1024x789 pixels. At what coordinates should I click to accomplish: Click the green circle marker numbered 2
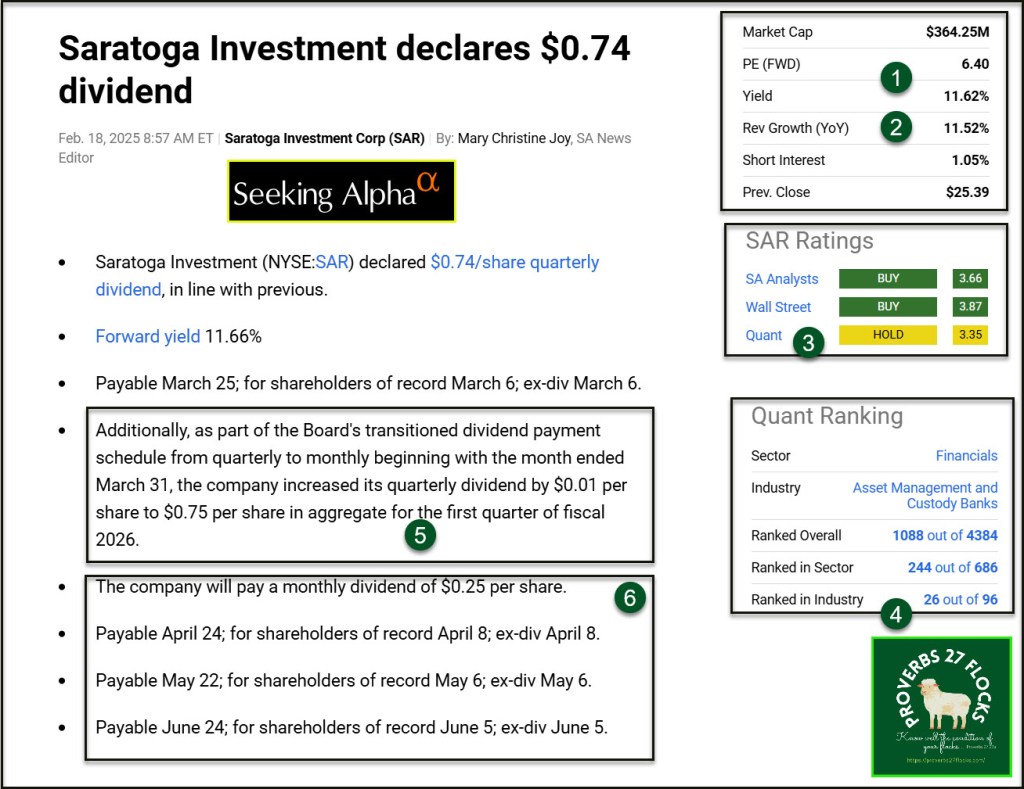pyautogui.click(x=897, y=127)
